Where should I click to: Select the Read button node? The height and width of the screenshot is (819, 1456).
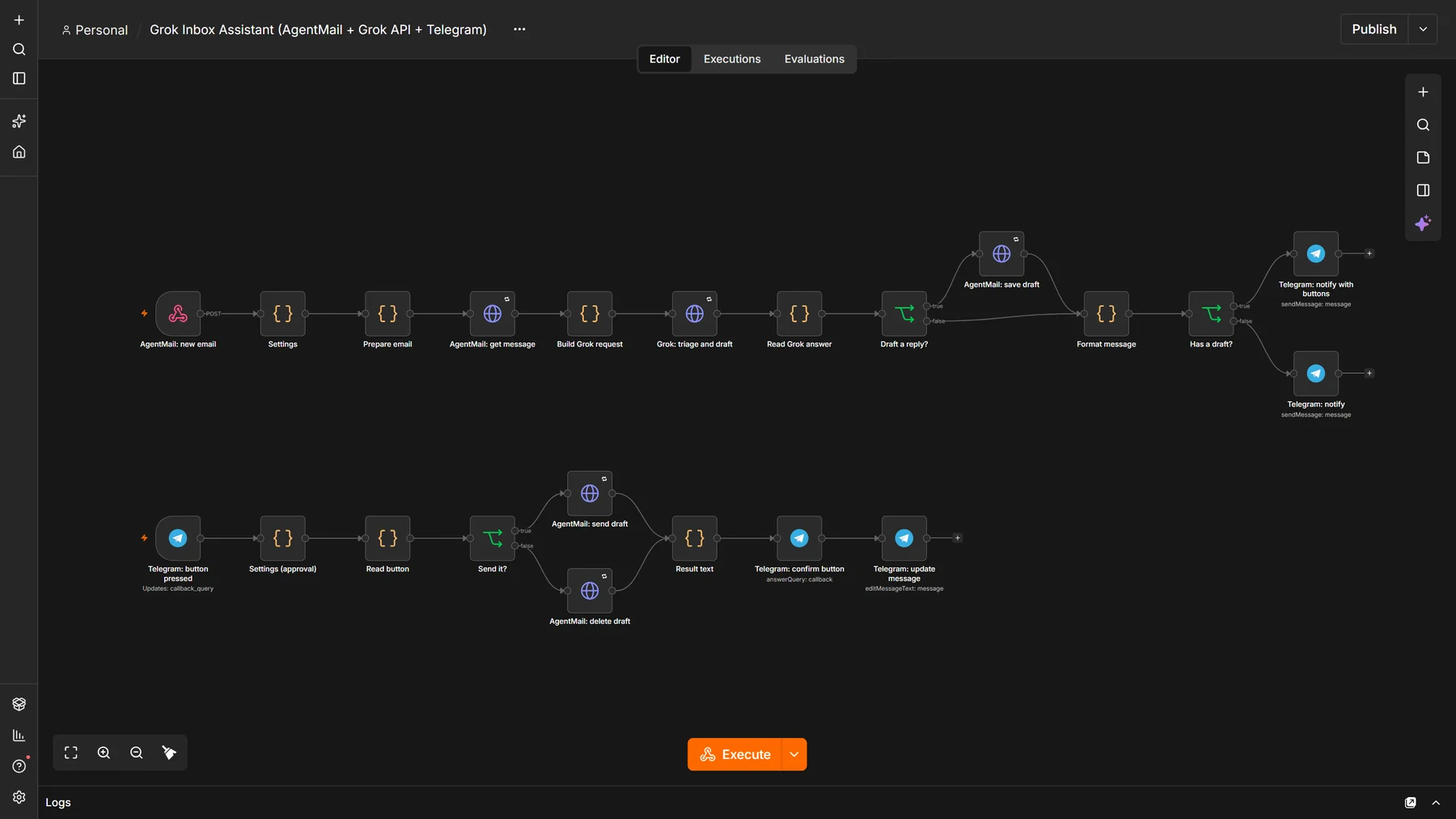pyautogui.click(x=387, y=538)
